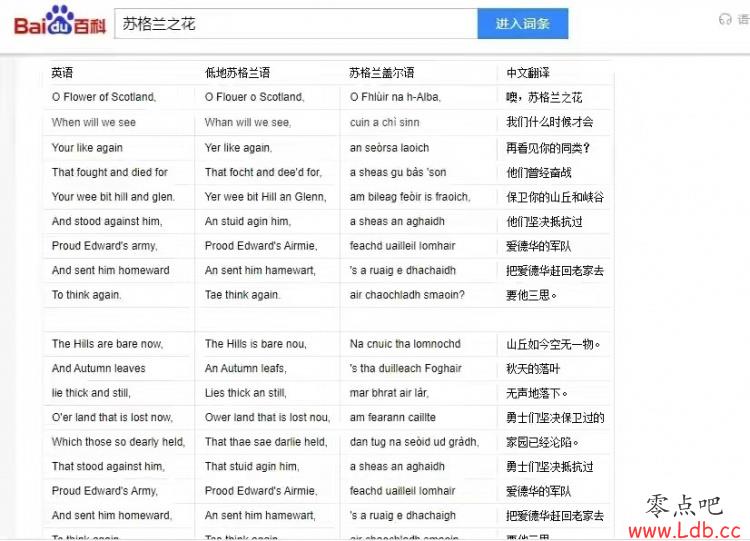The width and height of the screenshot is (750, 541).
Task: Click the cell 'mar bhrat air làr,'
Action: click(389, 393)
